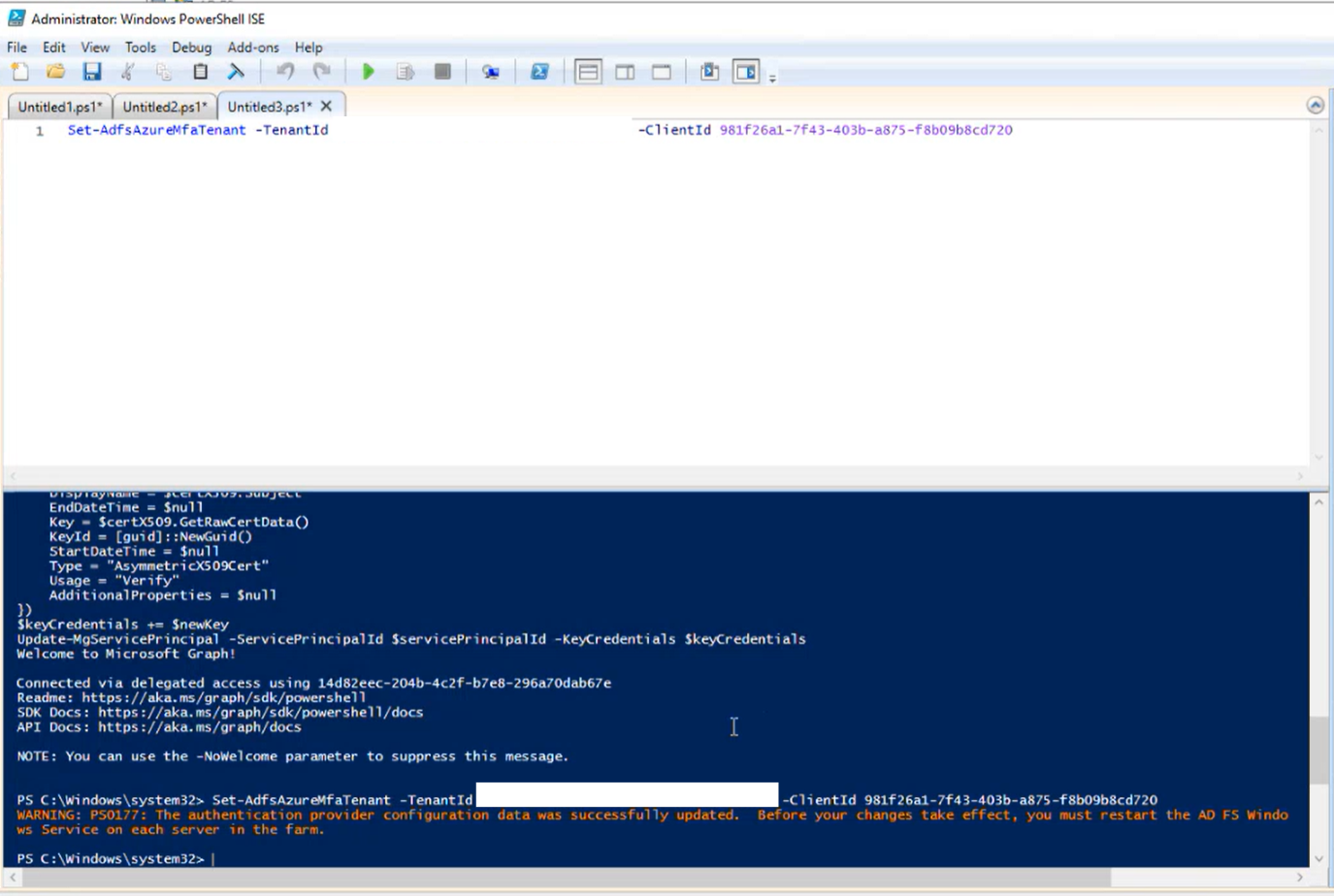The height and width of the screenshot is (896, 1334).
Task: Click line number 1 in editor gutter
Action: 40,131
